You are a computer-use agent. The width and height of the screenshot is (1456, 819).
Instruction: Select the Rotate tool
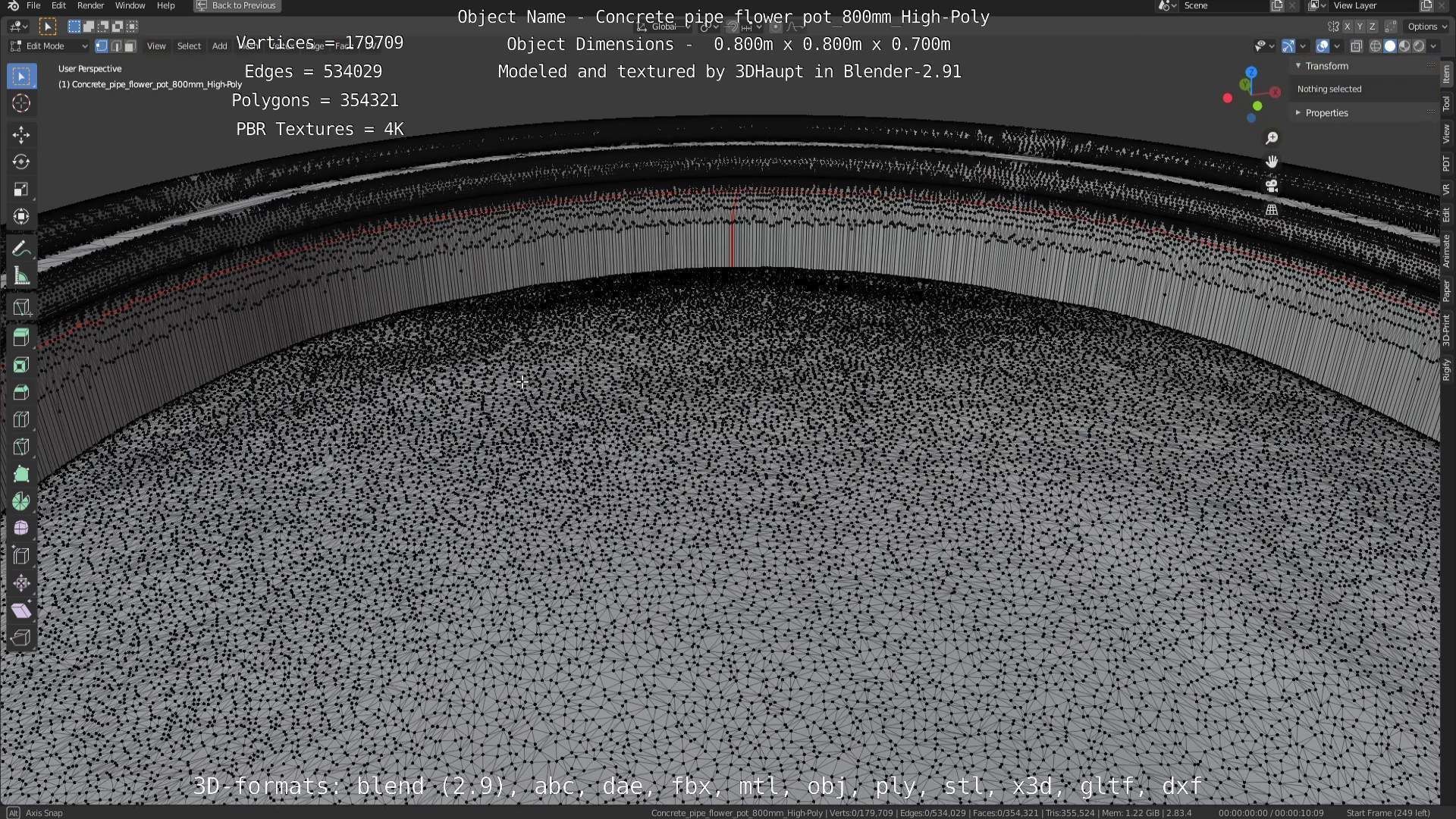click(21, 162)
